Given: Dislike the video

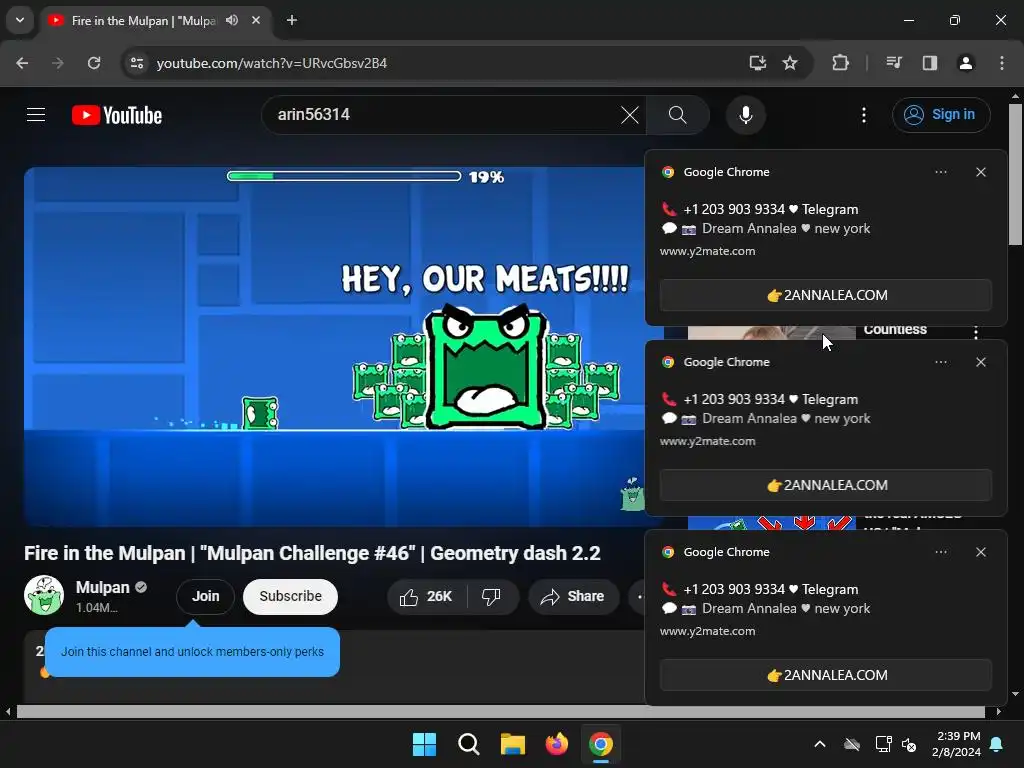Looking at the screenshot, I should click(x=491, y=596).
